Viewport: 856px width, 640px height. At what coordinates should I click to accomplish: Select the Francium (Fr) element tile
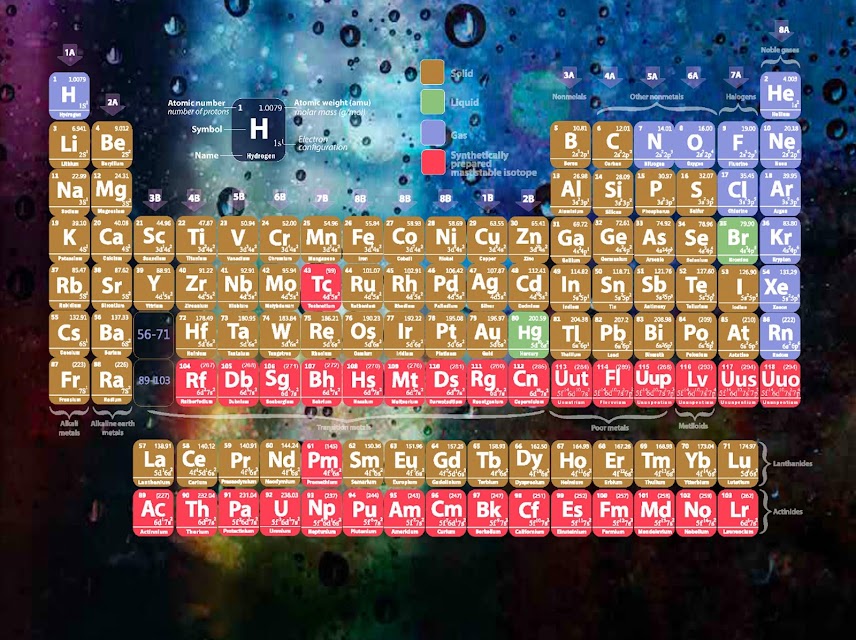coord(69,382)
